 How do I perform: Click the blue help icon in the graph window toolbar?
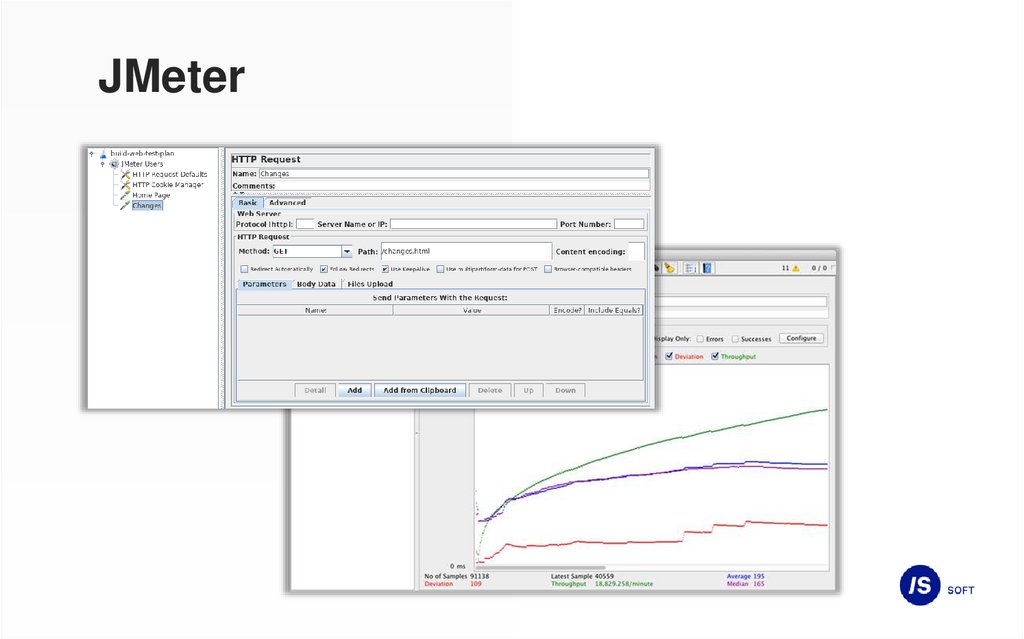[707, 268]
